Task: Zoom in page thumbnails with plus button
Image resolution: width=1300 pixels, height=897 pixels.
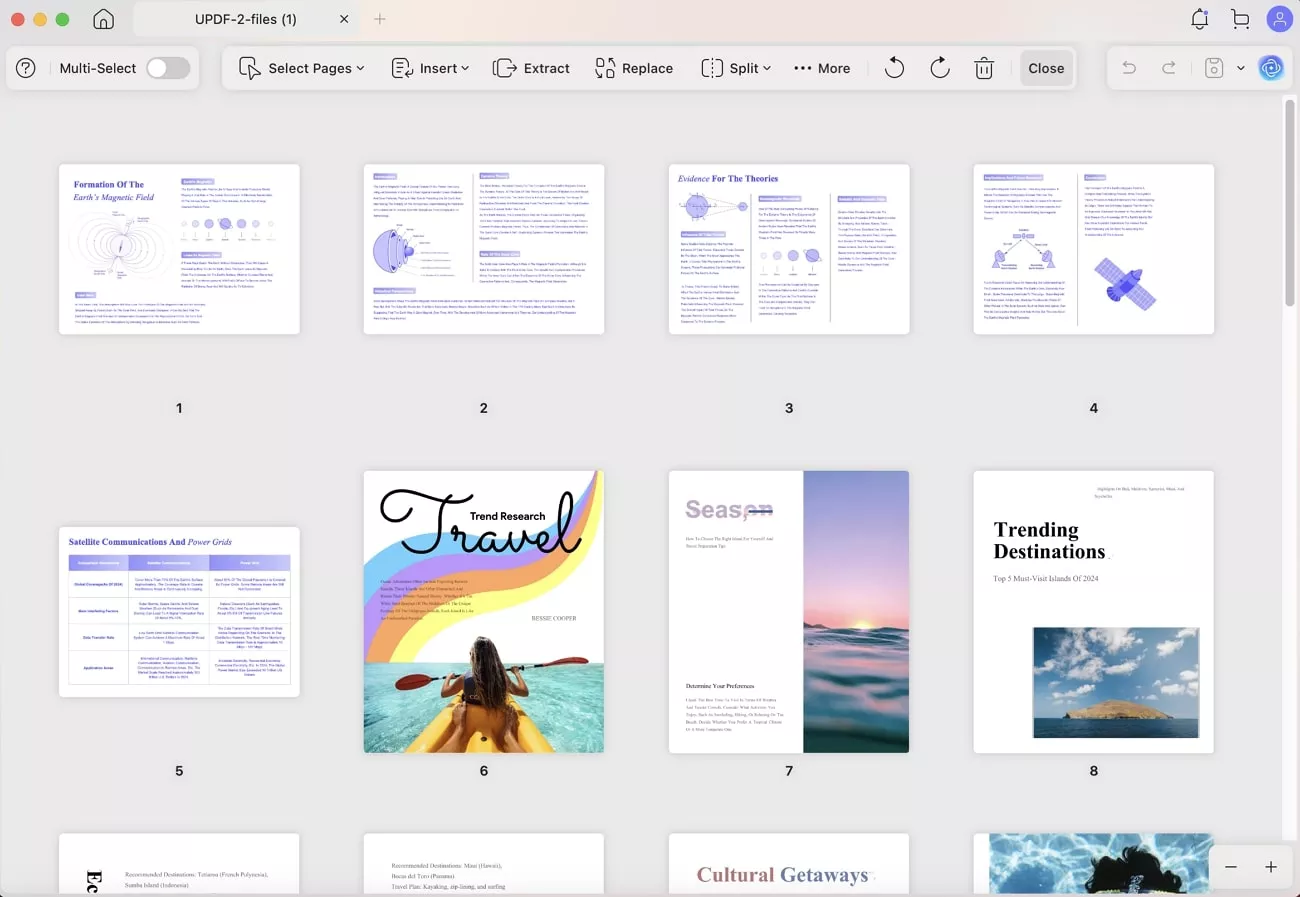Action: coord(1271,867)
